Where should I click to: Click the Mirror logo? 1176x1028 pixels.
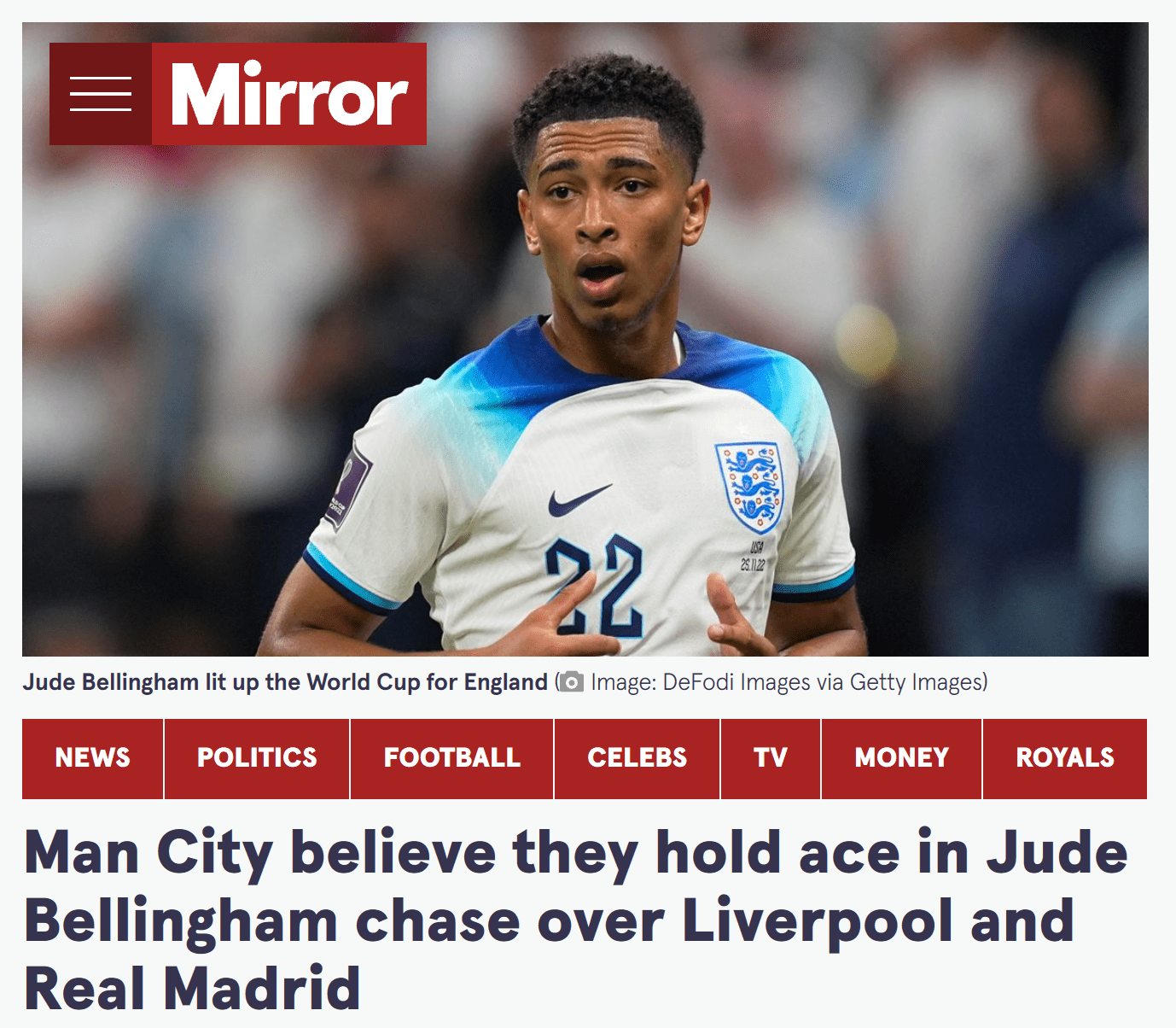click(x=289, y=94)
